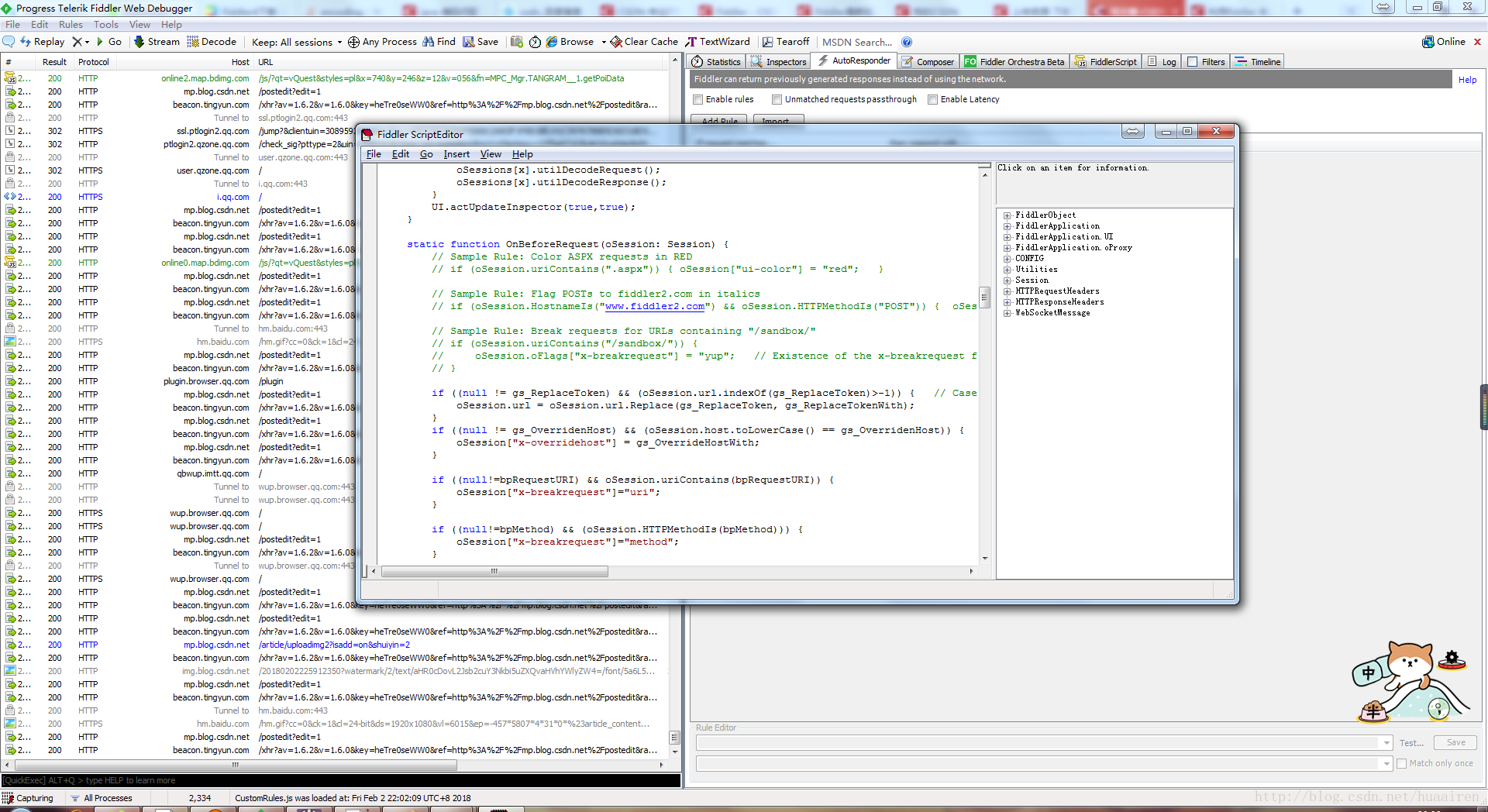Switch to the Composer tab
Screen dimensions: 1488x812
[928, 62]
